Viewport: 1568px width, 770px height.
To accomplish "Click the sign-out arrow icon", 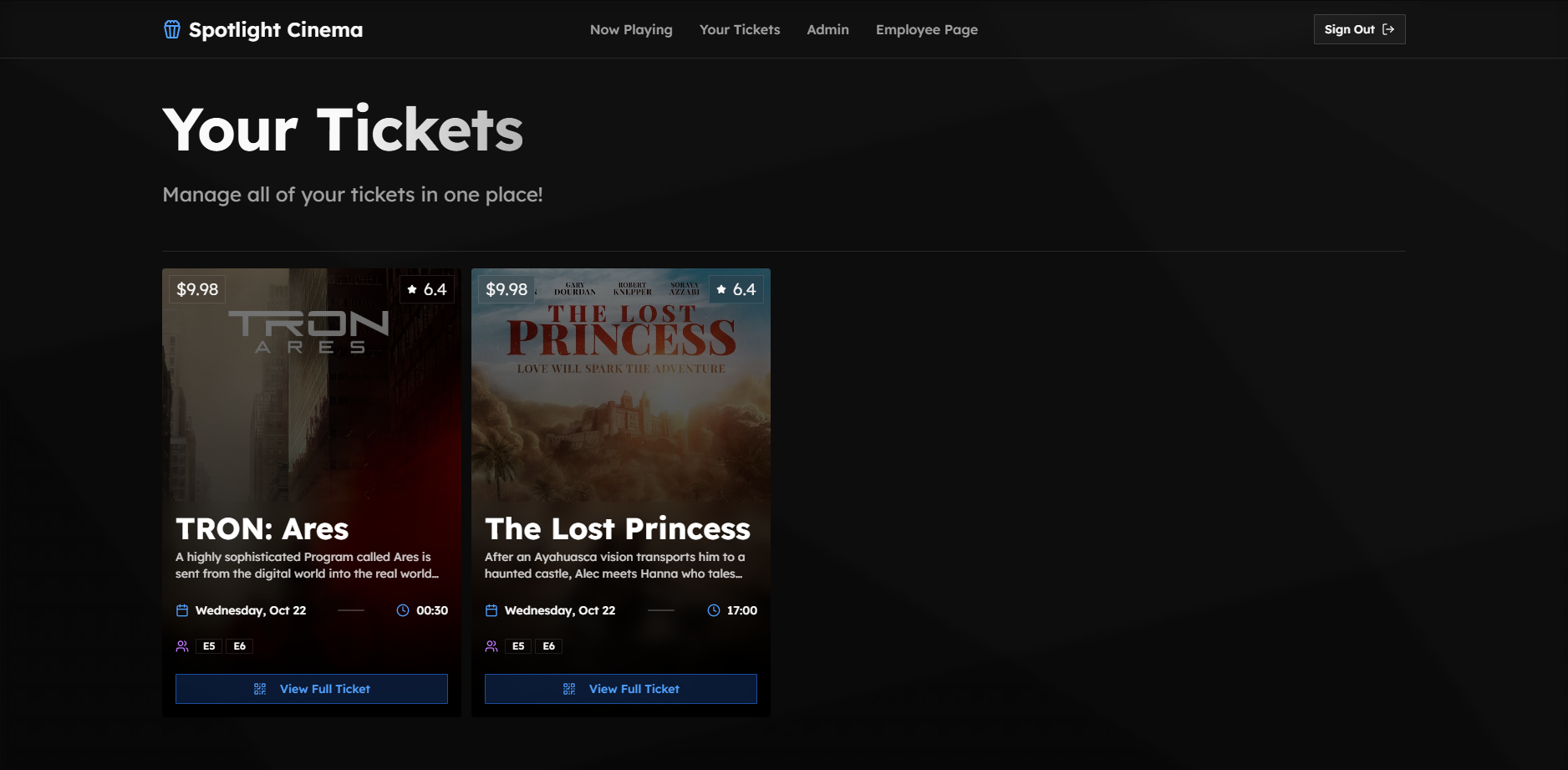I will tap(1388, 29).
